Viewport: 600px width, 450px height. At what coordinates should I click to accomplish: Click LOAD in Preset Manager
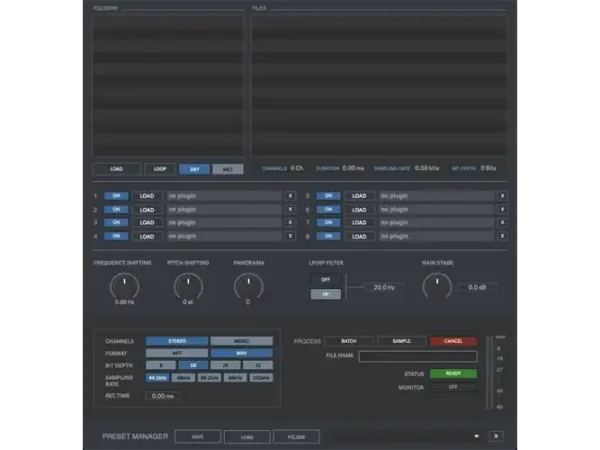coord(247,437)
